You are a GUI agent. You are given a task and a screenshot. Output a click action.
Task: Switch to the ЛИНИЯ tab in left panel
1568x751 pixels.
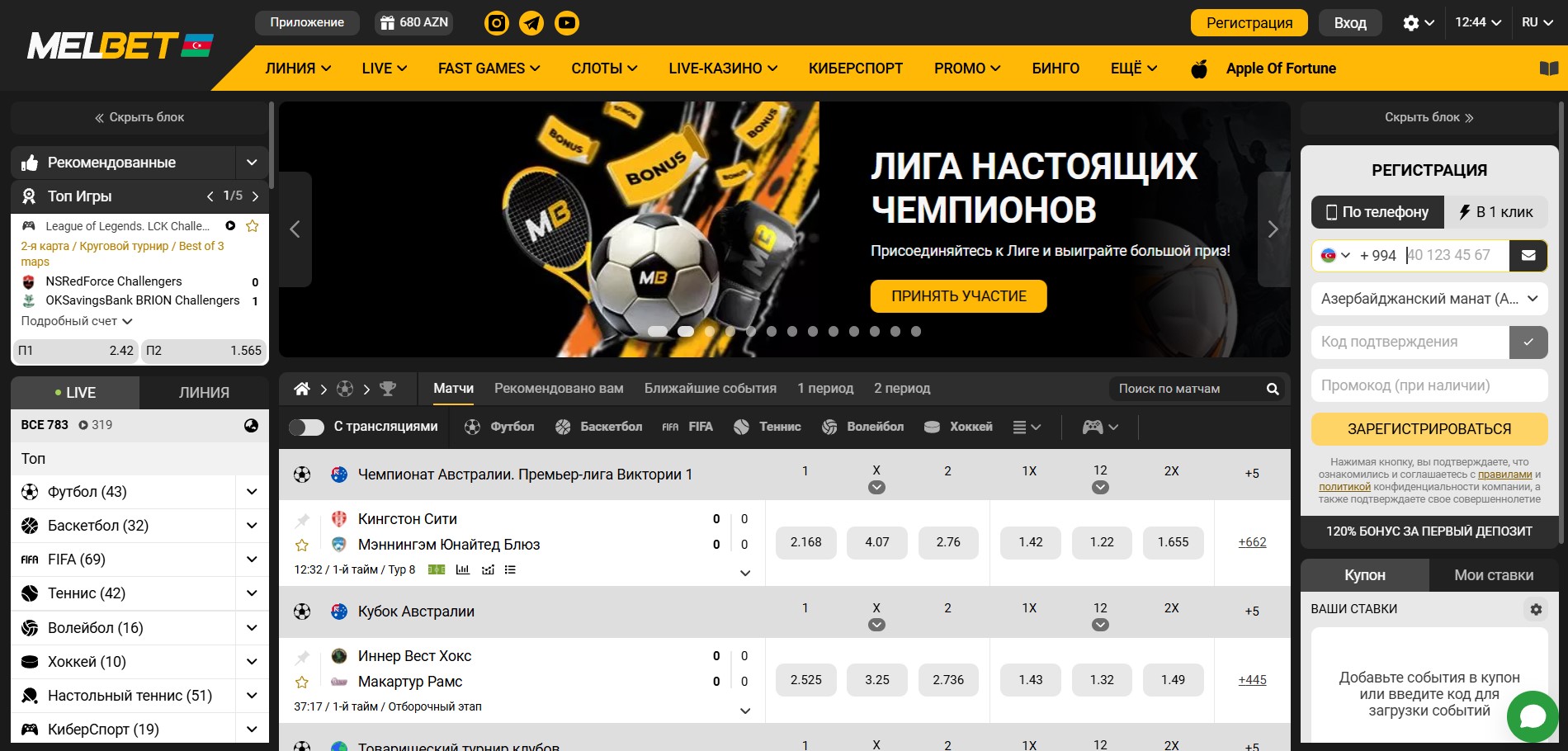[203, 392]
